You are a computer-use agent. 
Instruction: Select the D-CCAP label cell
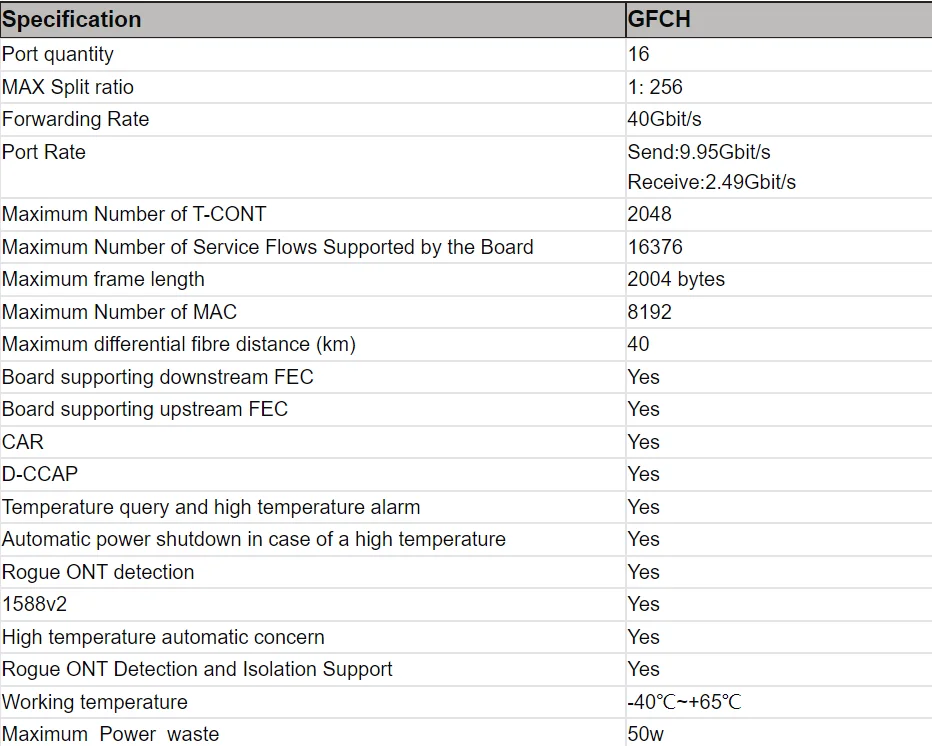click(40, 474)
